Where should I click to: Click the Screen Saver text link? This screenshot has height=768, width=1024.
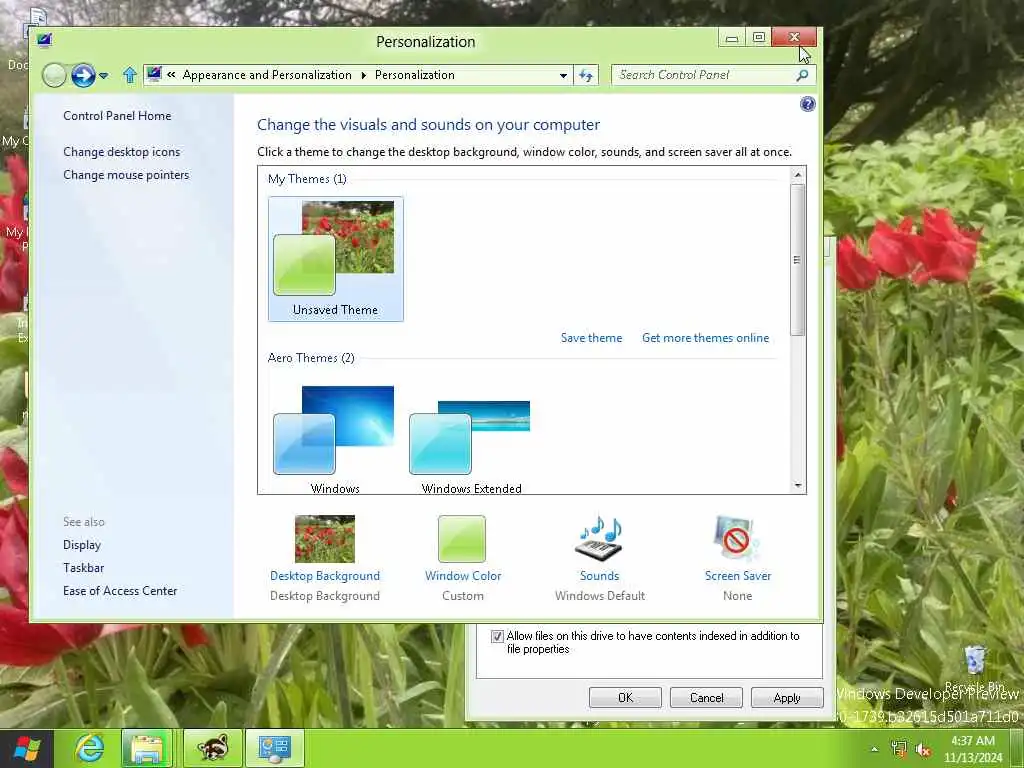738,576
